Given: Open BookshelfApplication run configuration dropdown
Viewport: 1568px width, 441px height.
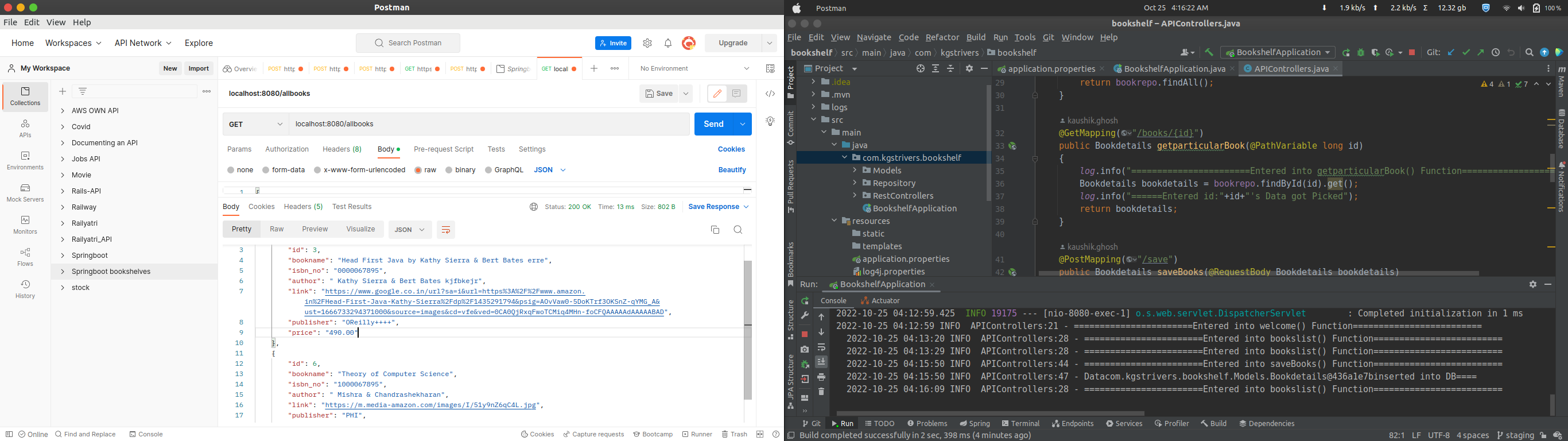Looking at the screenshot, I should tap(1278, 52).
